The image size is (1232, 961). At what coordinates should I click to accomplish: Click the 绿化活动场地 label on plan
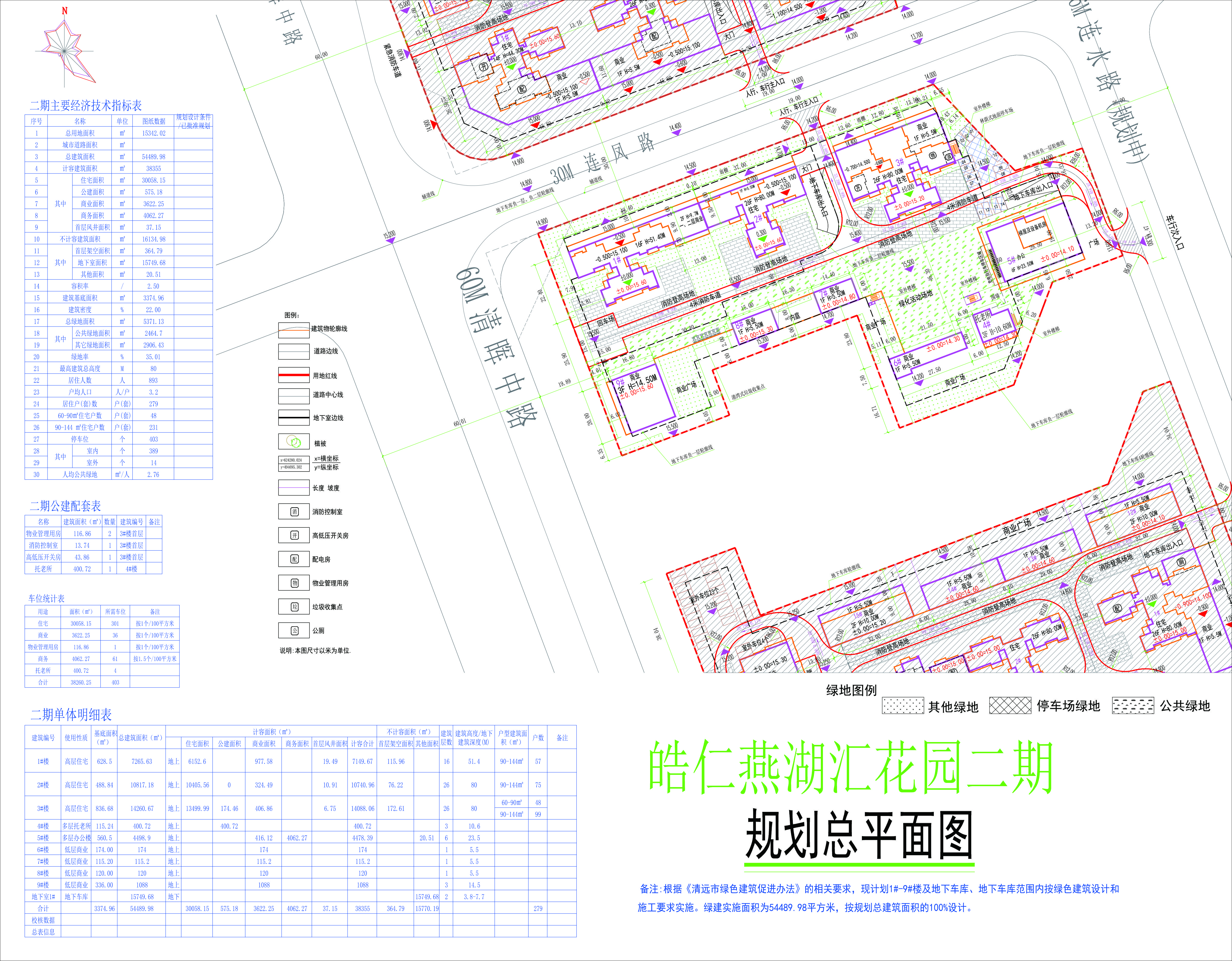point(915,298)
